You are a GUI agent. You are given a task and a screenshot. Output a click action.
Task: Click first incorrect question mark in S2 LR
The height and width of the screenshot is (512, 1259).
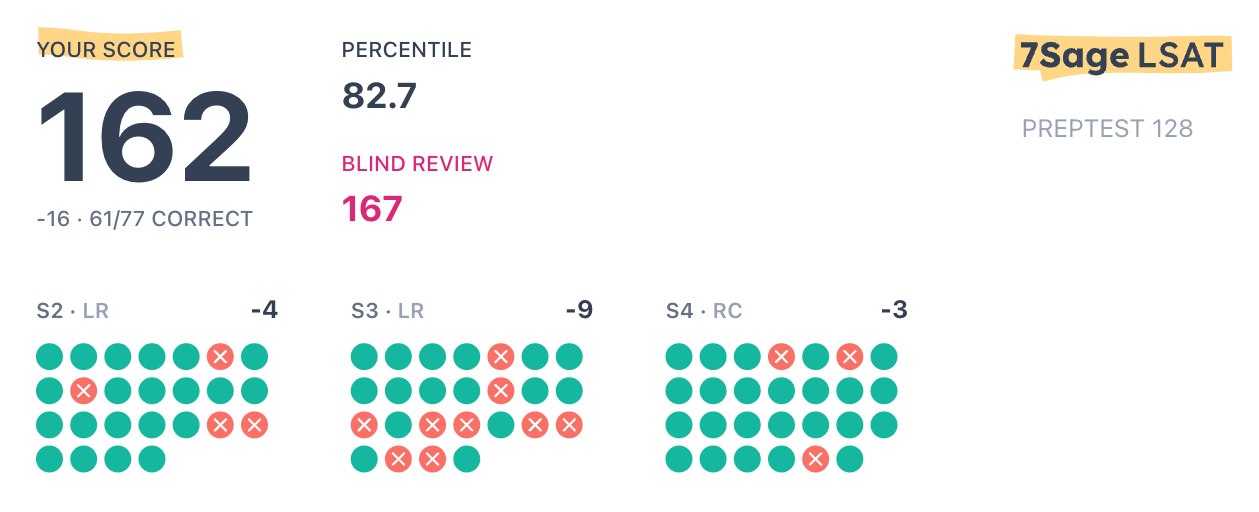220,356
